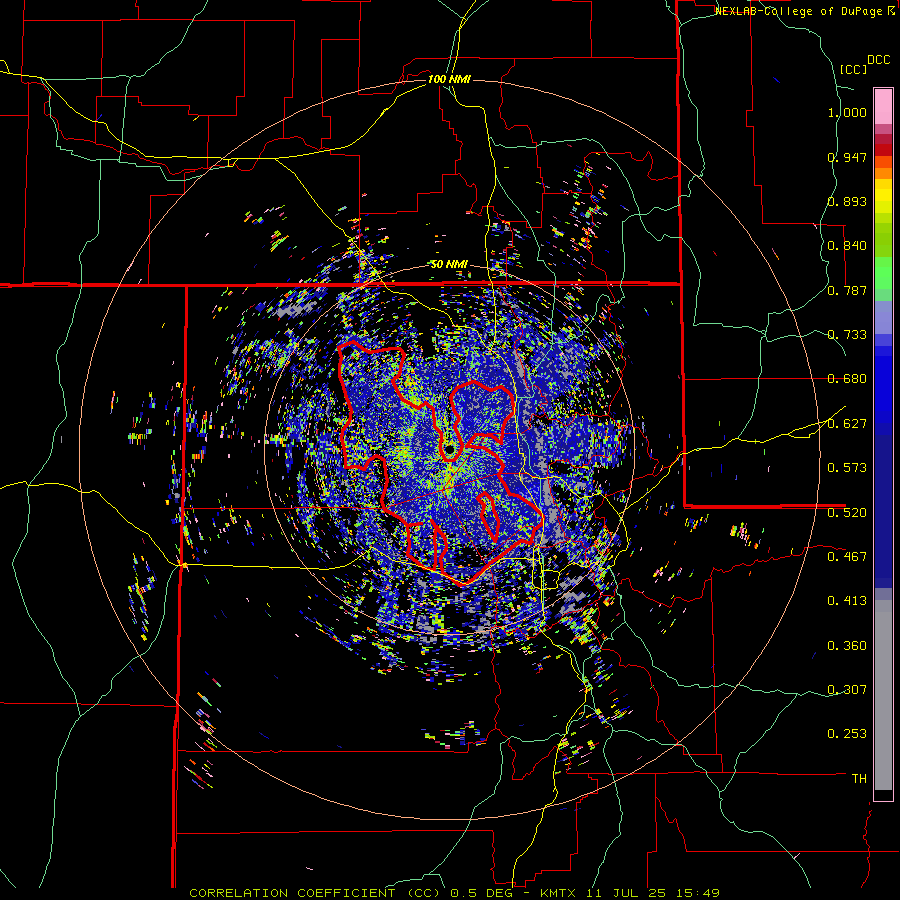Select the 0.947 scale value
Viewport: 900px width, 900px height.
pyautogui.click(x=847, y=157)
